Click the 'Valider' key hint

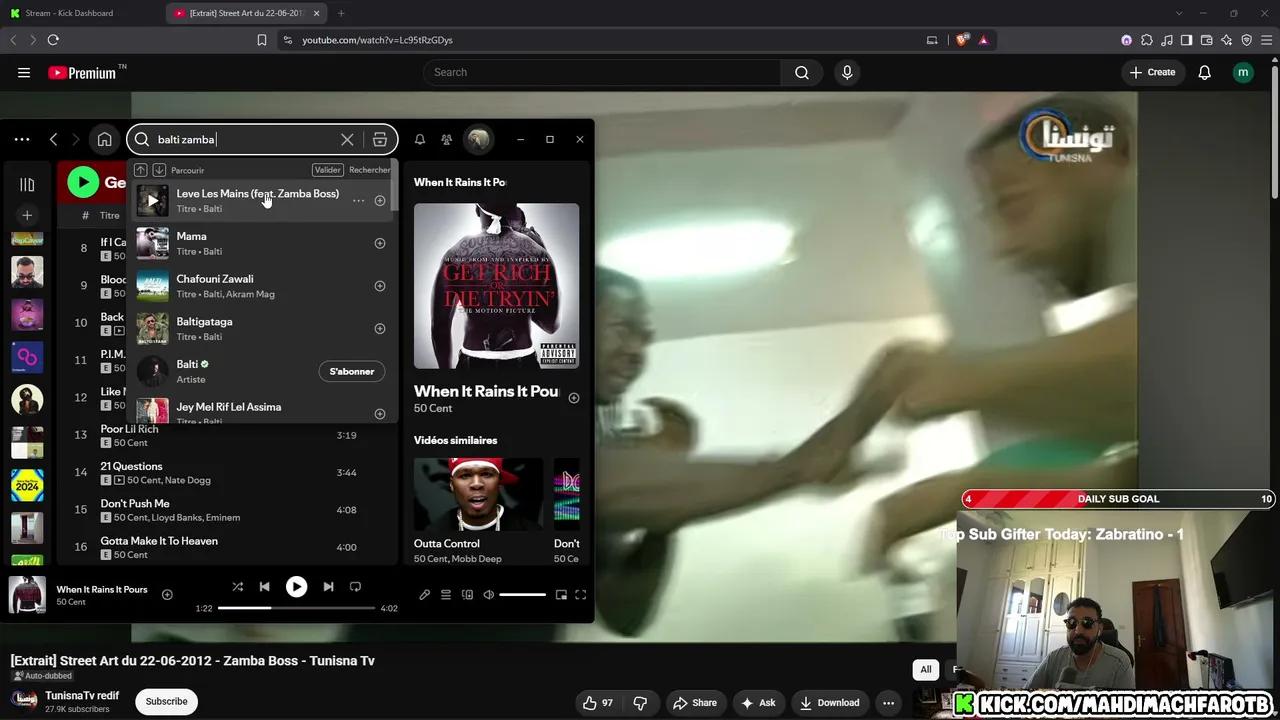click(327, 170)
